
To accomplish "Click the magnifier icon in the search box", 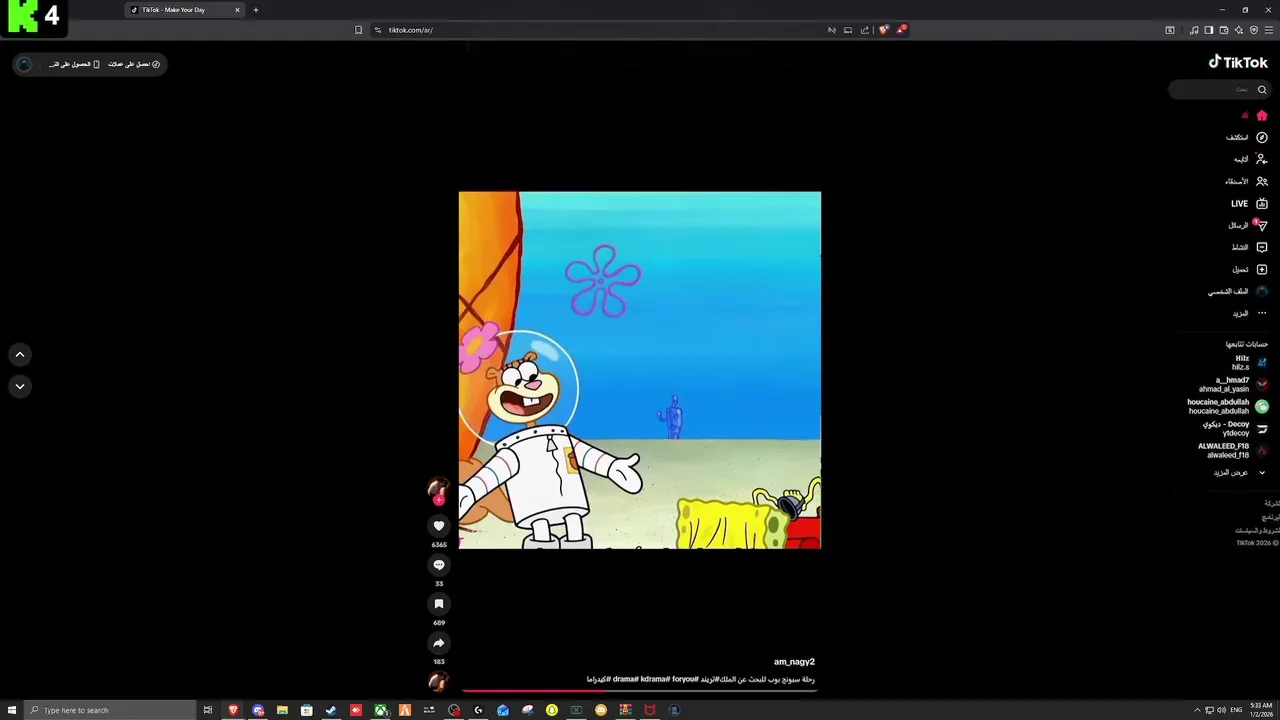I will point(1262,90).
